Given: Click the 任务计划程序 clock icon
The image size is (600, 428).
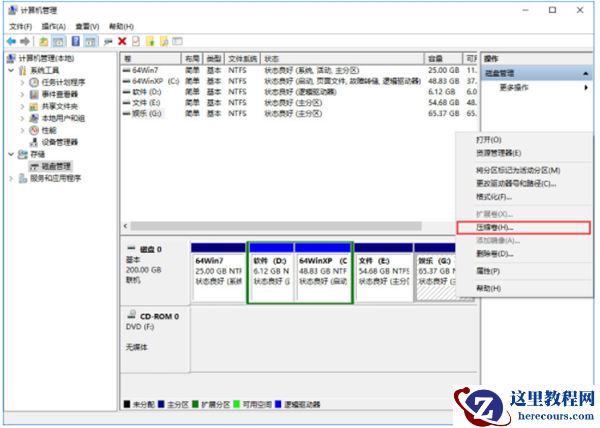Looking at the screenshot, I should (34, 82).
